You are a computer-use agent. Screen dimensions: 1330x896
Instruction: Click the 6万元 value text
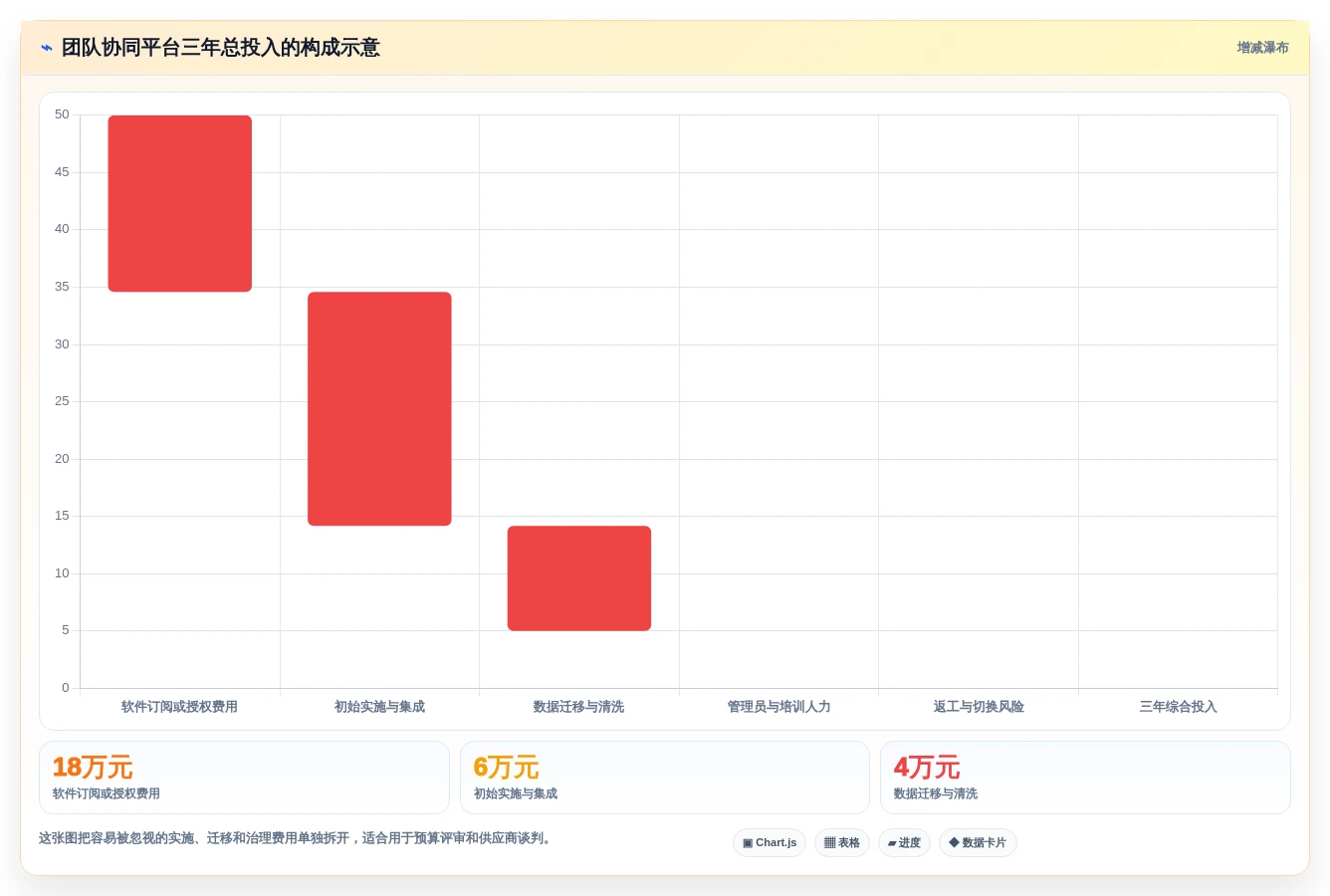(x=506, y=768)
